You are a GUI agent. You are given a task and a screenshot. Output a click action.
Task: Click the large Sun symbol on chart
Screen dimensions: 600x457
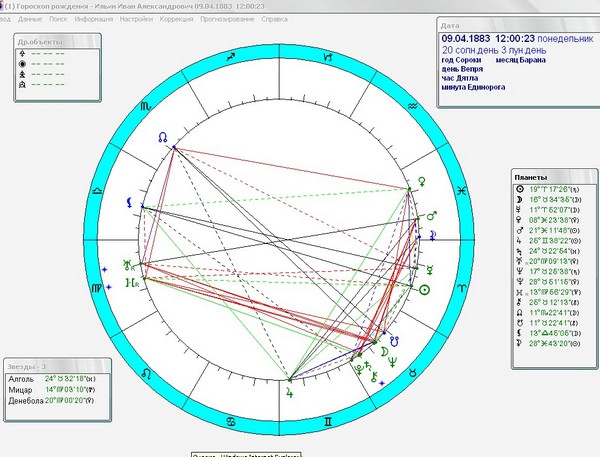(424, 290)
